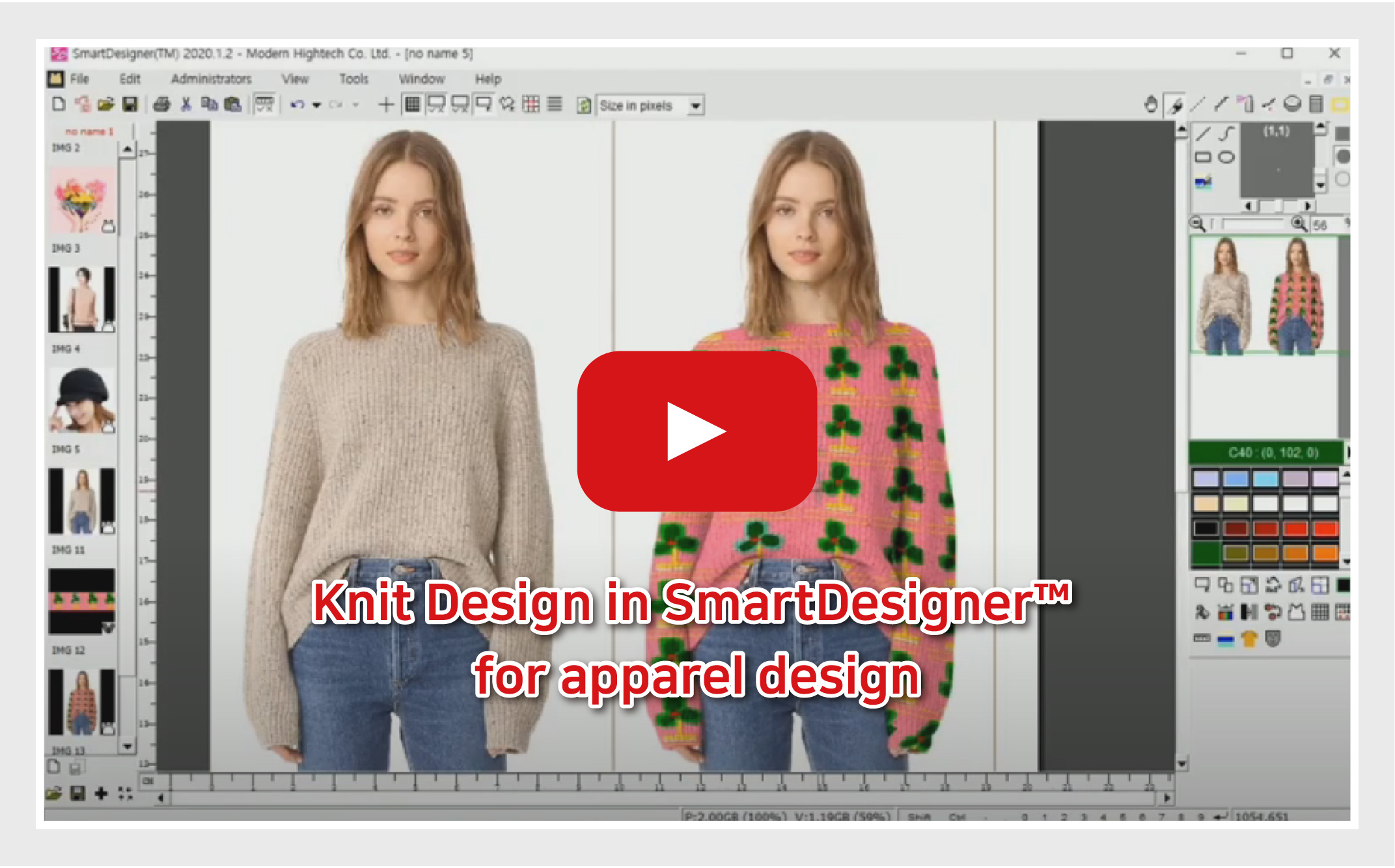Open the Help menu

click(x=488, y=79)
